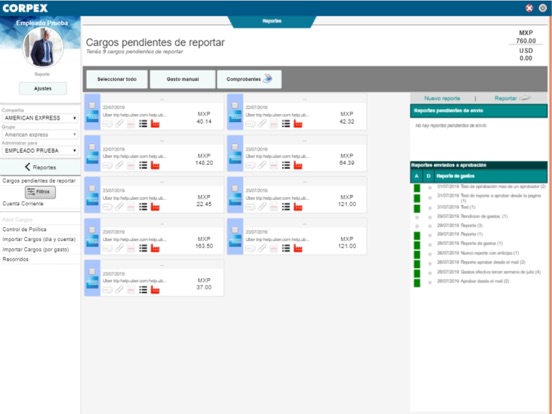Click the red factory icon on 40.14 charge
The image size is (552, 414).
[155, 124]
